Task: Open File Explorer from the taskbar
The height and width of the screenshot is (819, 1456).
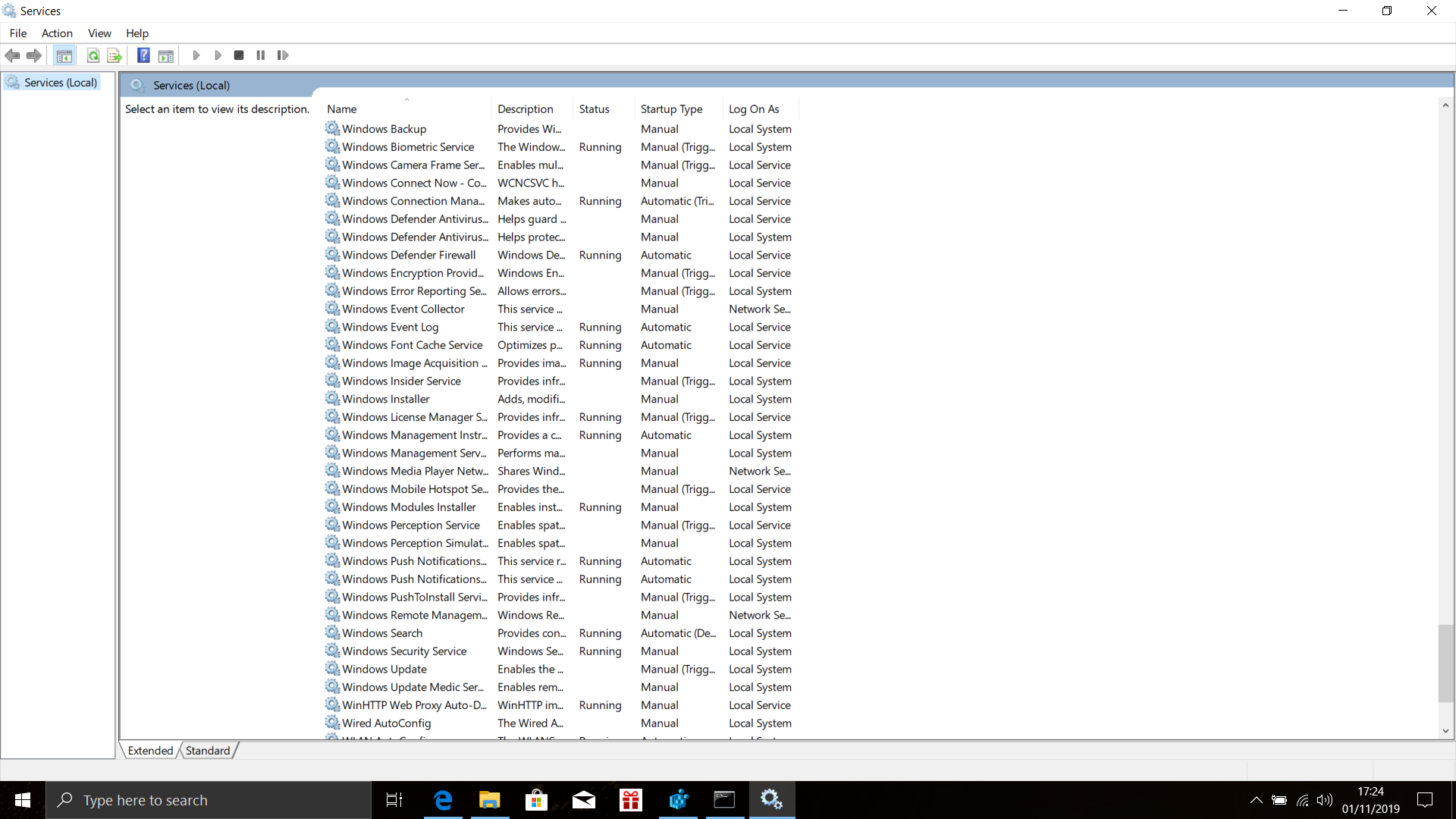Action: tap(490, 800)
